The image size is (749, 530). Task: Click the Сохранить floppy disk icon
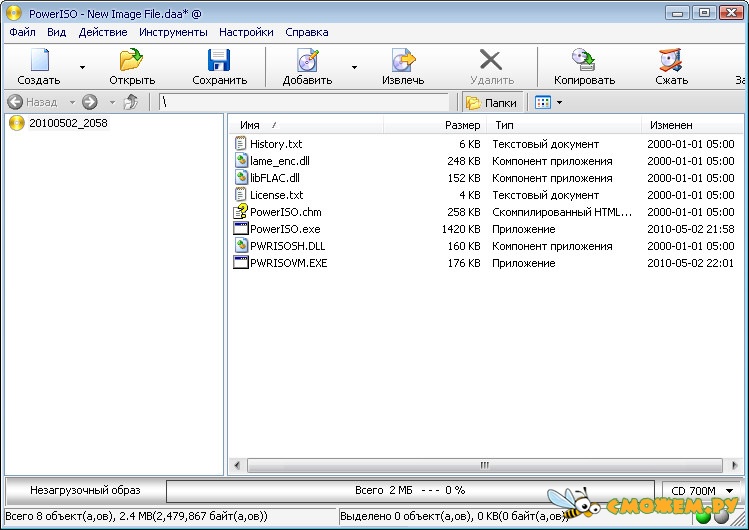tap(219, 60)
